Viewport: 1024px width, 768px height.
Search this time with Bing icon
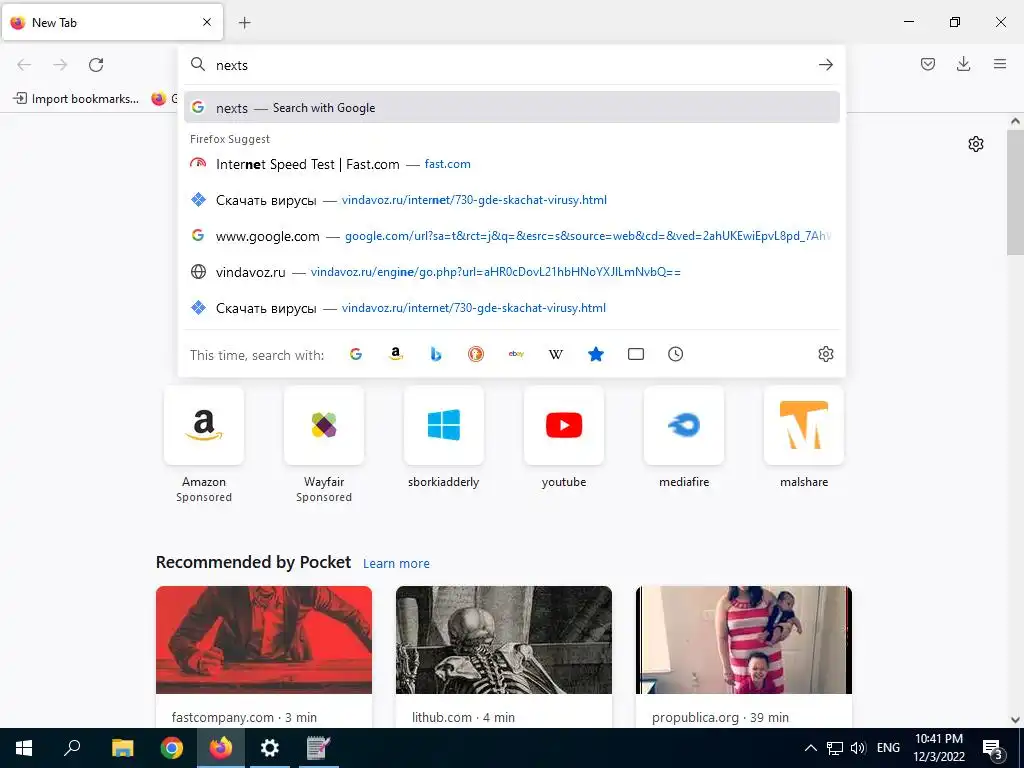(436, 354)
